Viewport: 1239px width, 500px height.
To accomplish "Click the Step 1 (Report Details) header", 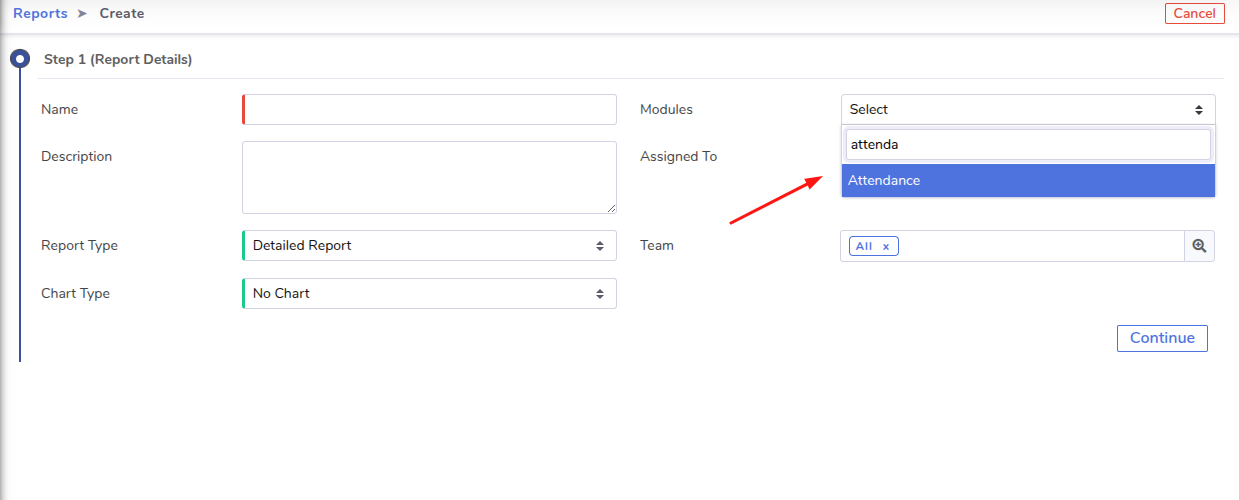I will coord(118,60).
